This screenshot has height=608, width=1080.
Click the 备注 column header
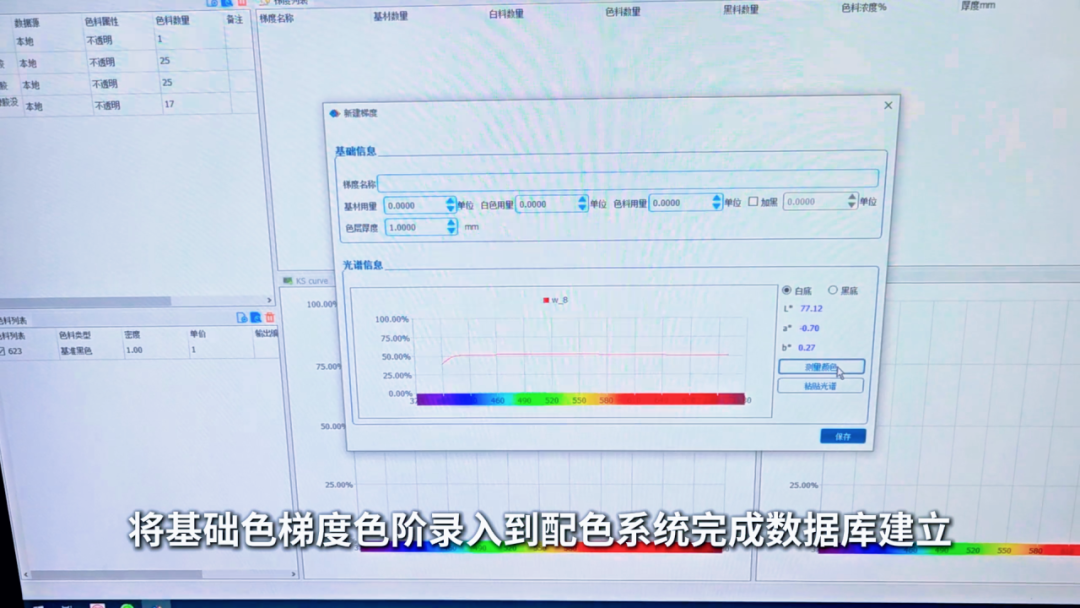pos(235,19)
